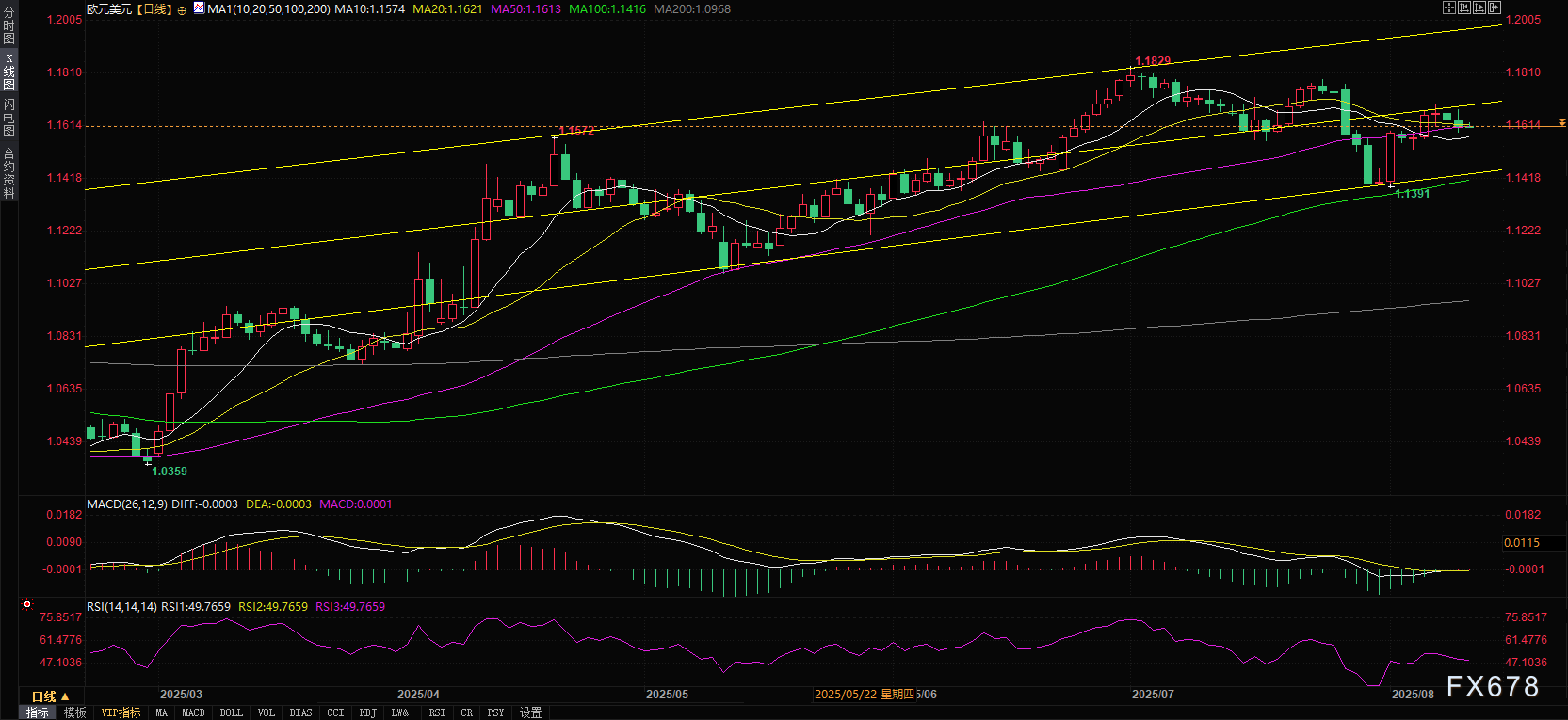Click the MA indicator chart icon
The width and height of the screenshot is (1568, 720).
click(199, 8)
